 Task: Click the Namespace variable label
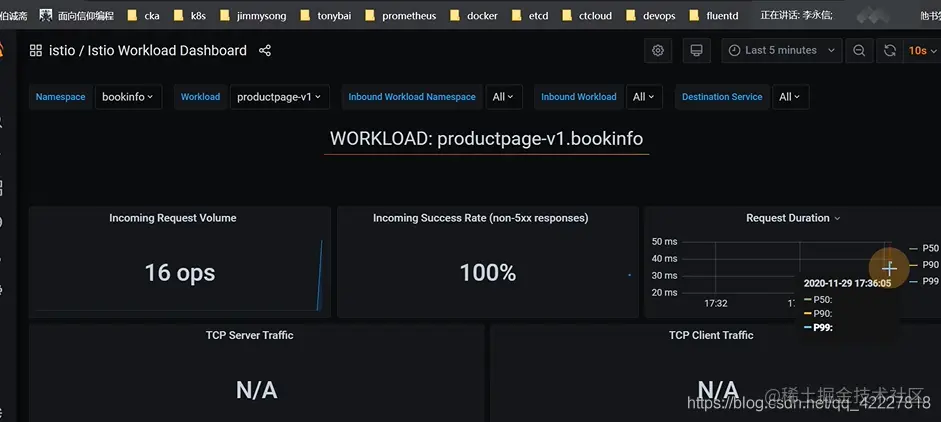[x=61, y=97]
